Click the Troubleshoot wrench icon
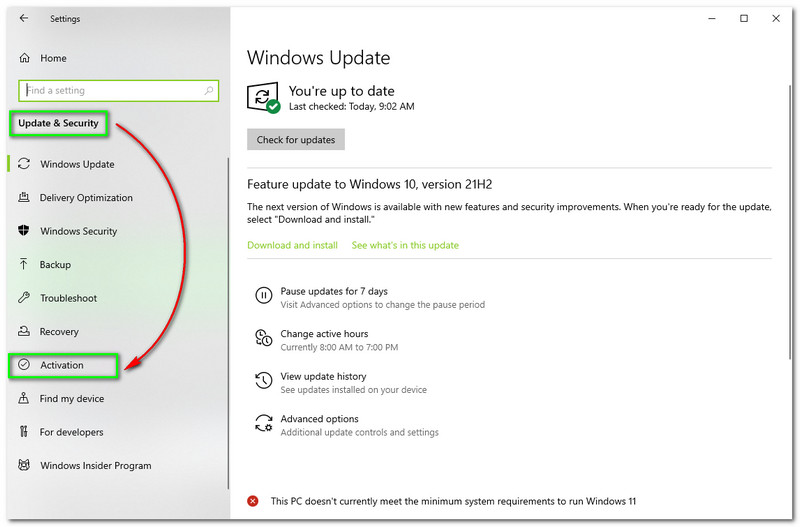Viewport: 800px width, 527px height. (x=24, y=298)
